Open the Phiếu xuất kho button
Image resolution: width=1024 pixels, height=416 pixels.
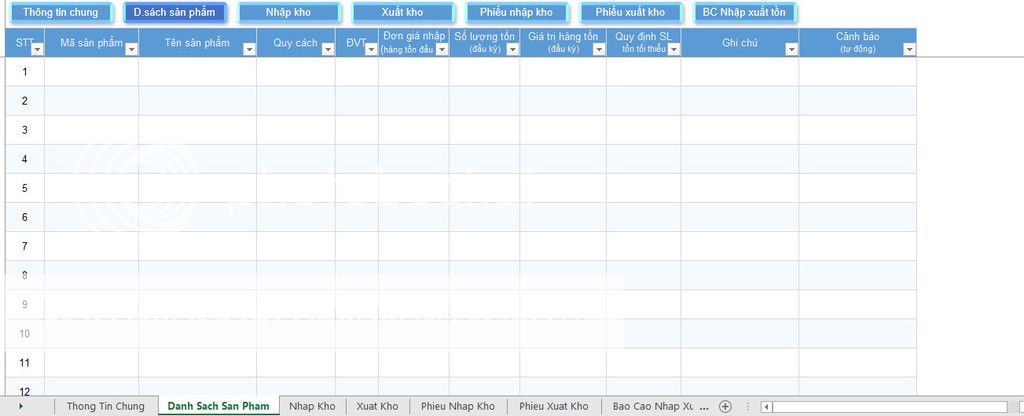(630, 13)
